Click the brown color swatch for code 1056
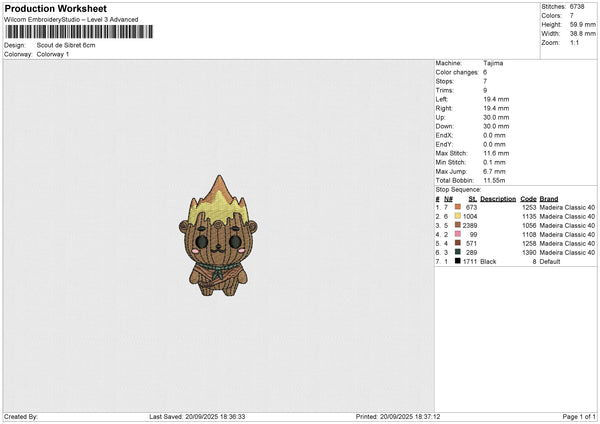This screenshot has width=600, height=424. (458, 225)
